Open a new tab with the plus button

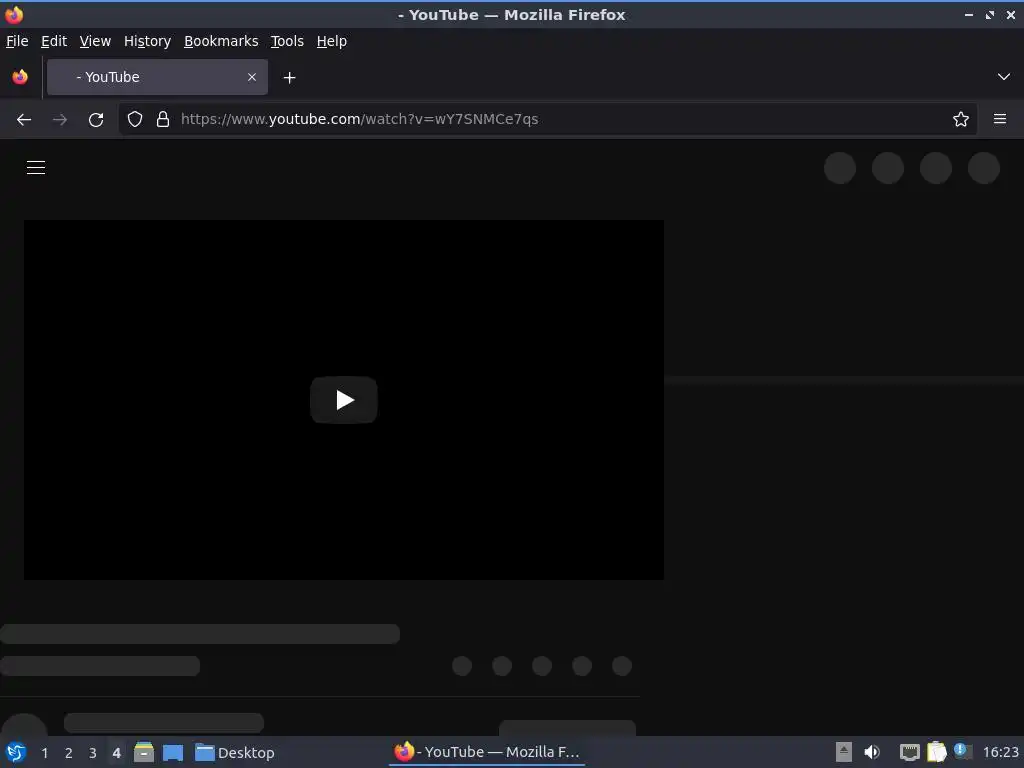point(289,78)
